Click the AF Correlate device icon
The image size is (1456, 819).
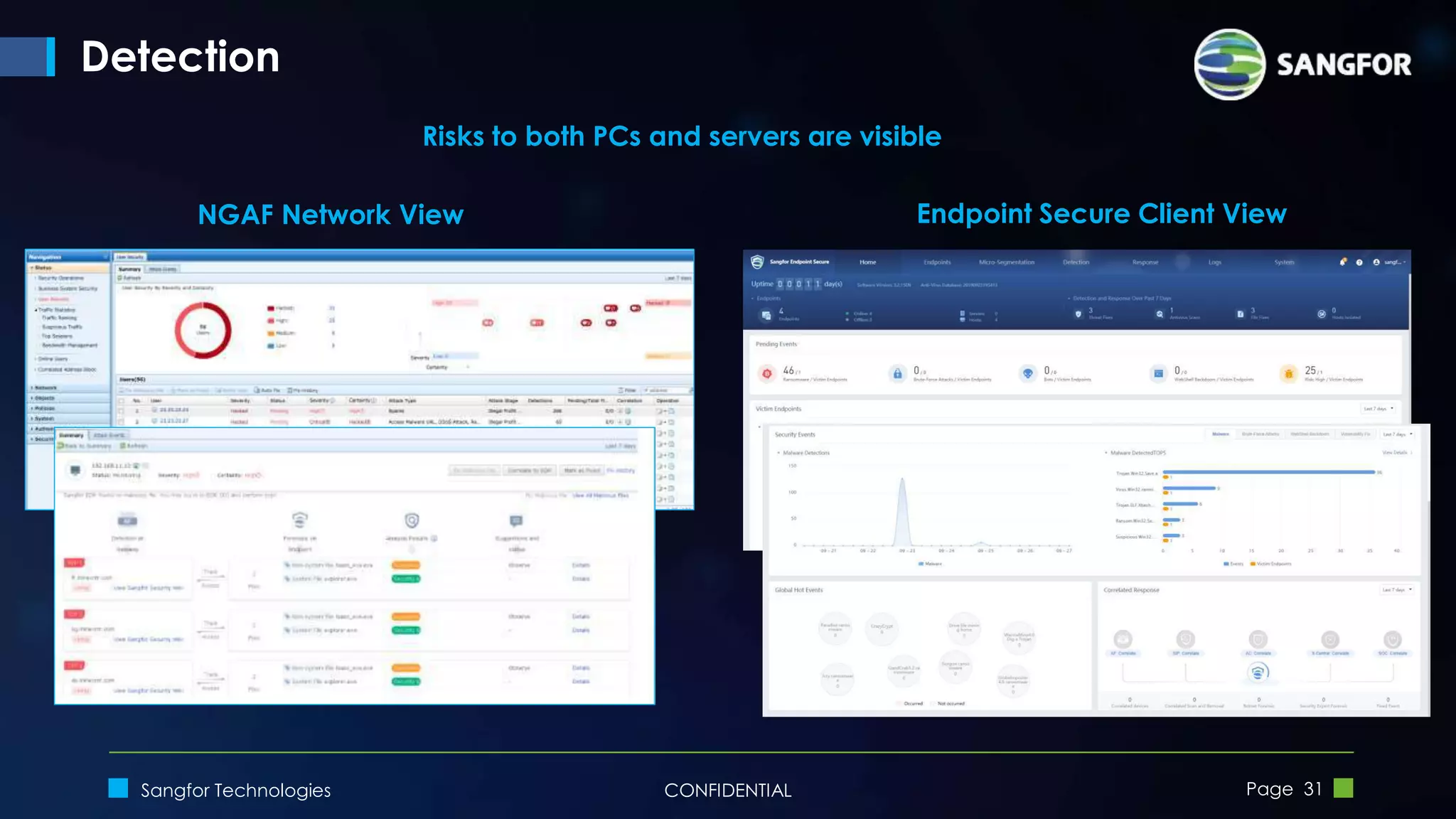click(1123, 639)
